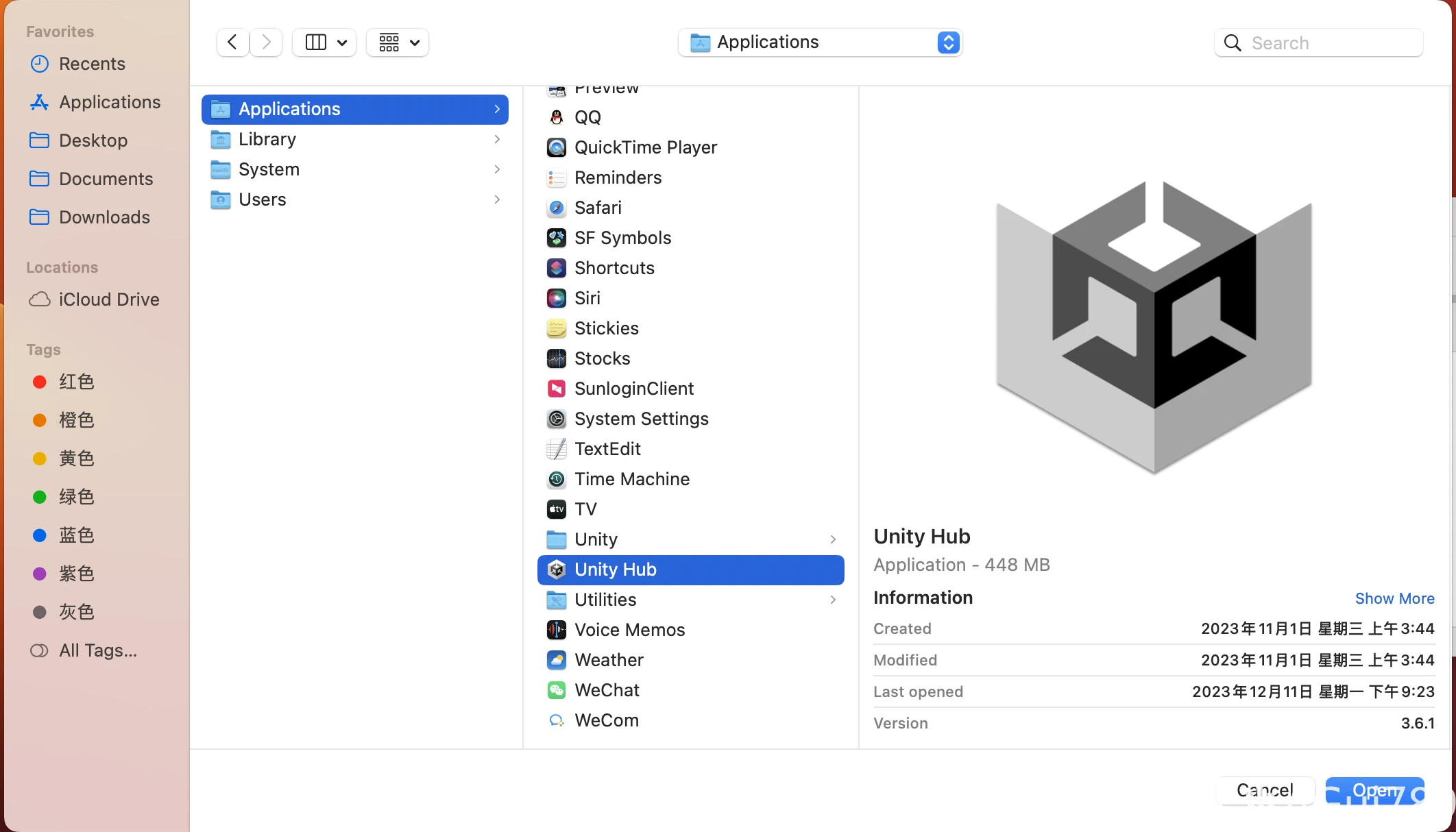
Task: Click the Show More link
Action: point(1395,598)
